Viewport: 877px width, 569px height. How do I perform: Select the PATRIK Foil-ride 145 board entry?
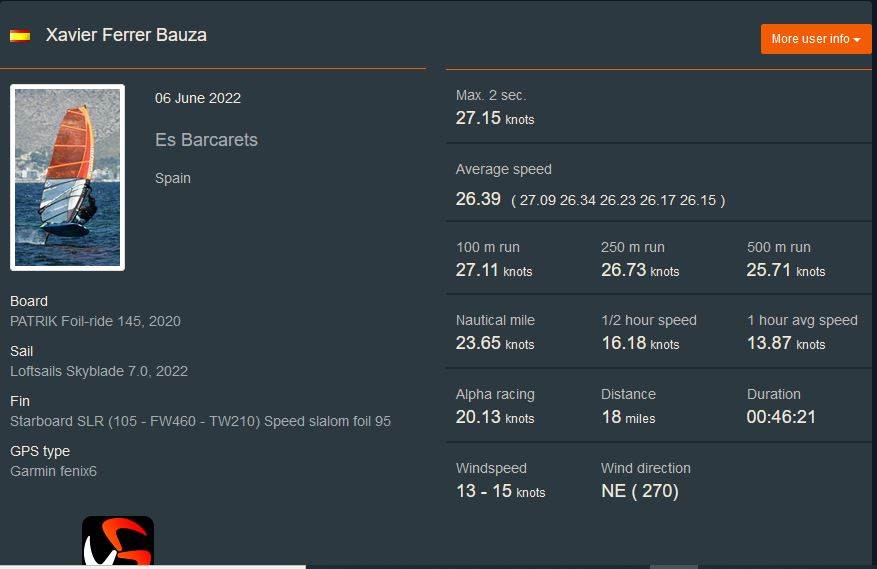pos(95,321)
